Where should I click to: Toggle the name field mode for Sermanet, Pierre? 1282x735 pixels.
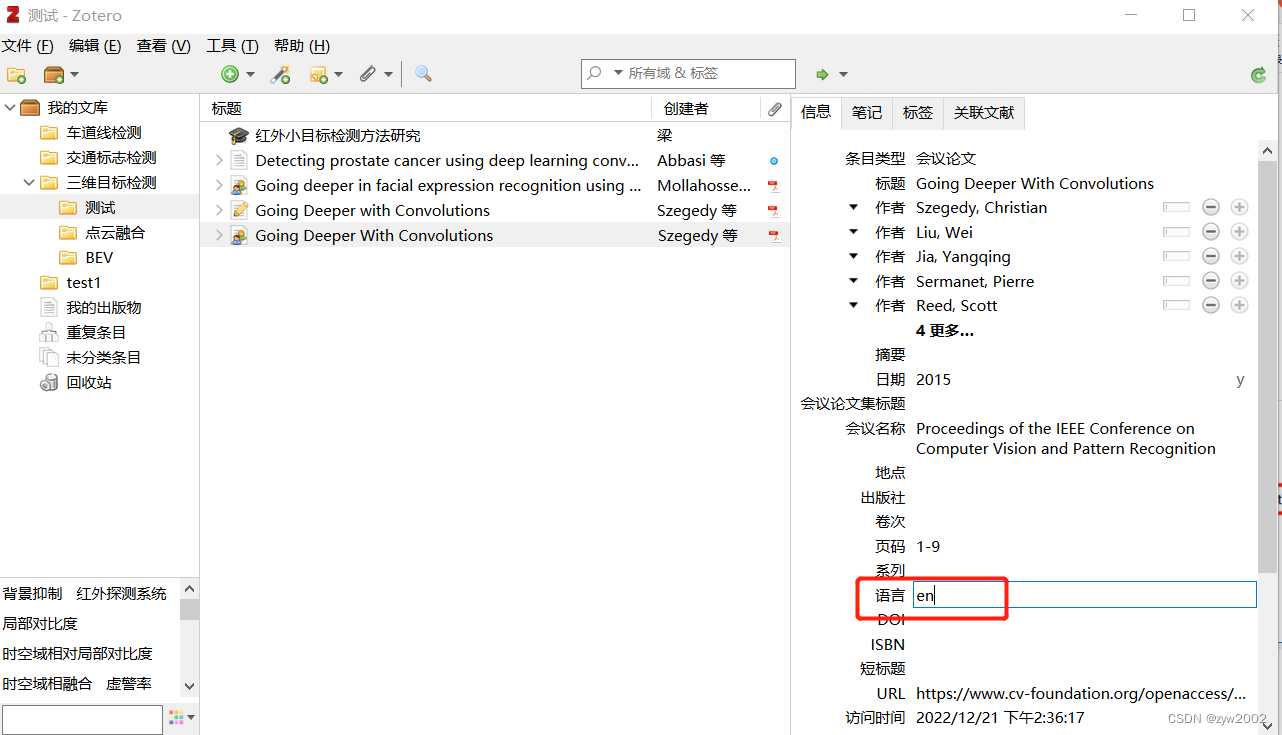coord(1177,281)
